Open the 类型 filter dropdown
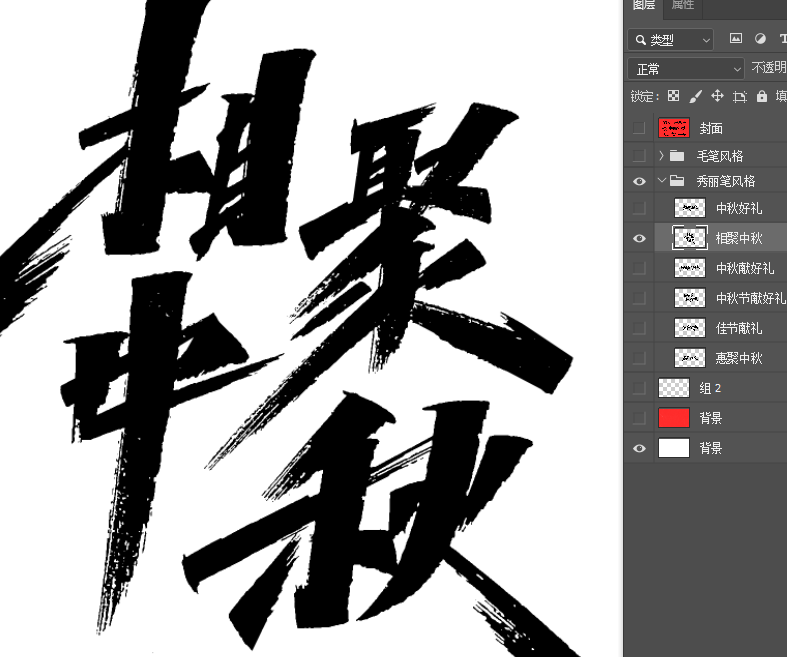Viewport: 787px width, 657px height. click(x=670, y=39)
